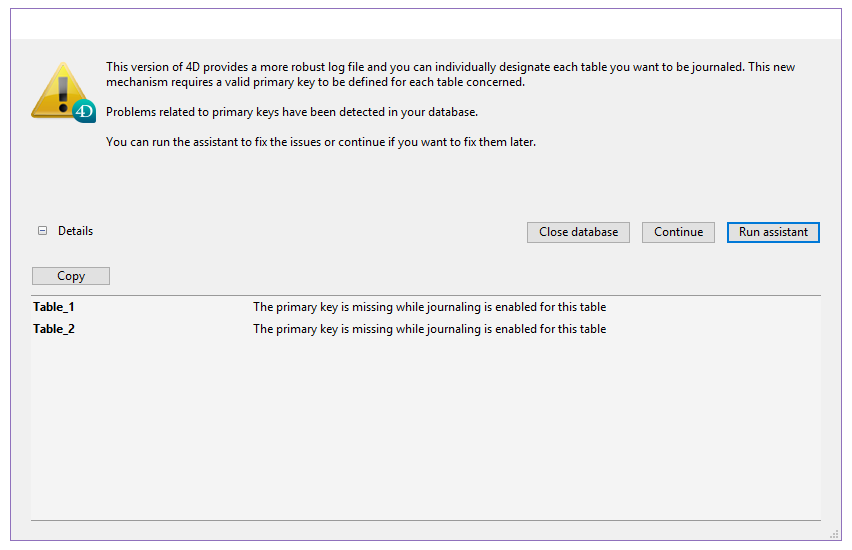Click the 'Problems related to primary keys' sentence
Image resolution: width=852 pixels, height=550 pixels.
click(x=292, y=112)
